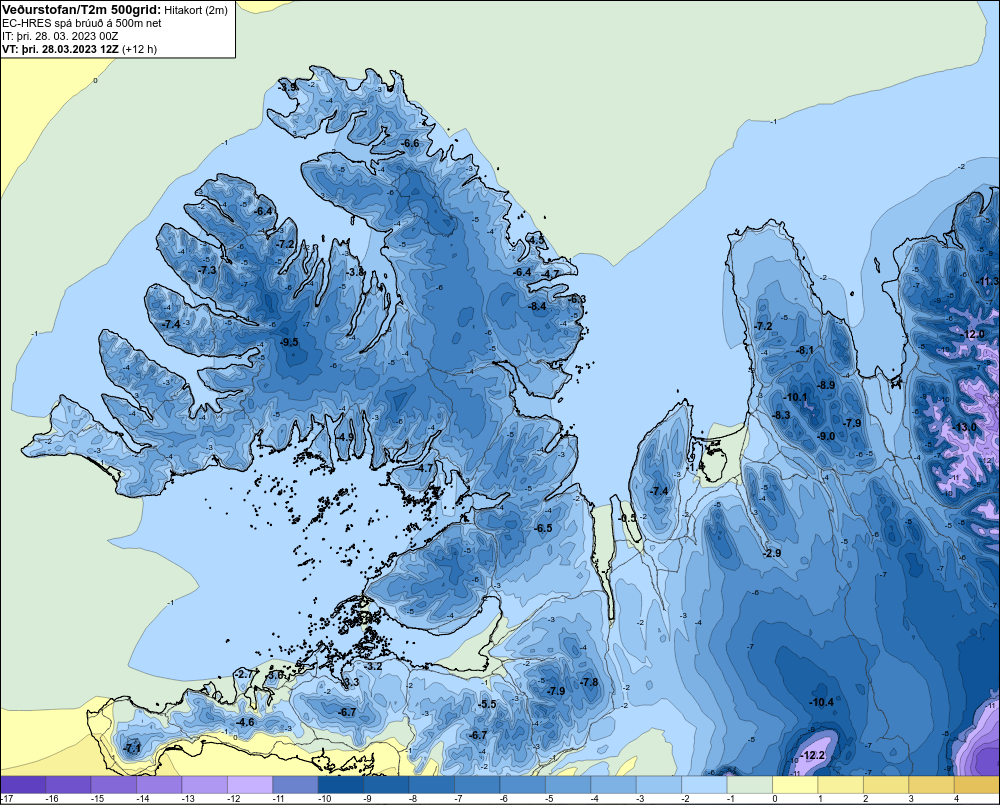Click the -13.0 temperature label
Image resolution: width=1000 pixels, height=805 pixels.
[x=964, y=427]
